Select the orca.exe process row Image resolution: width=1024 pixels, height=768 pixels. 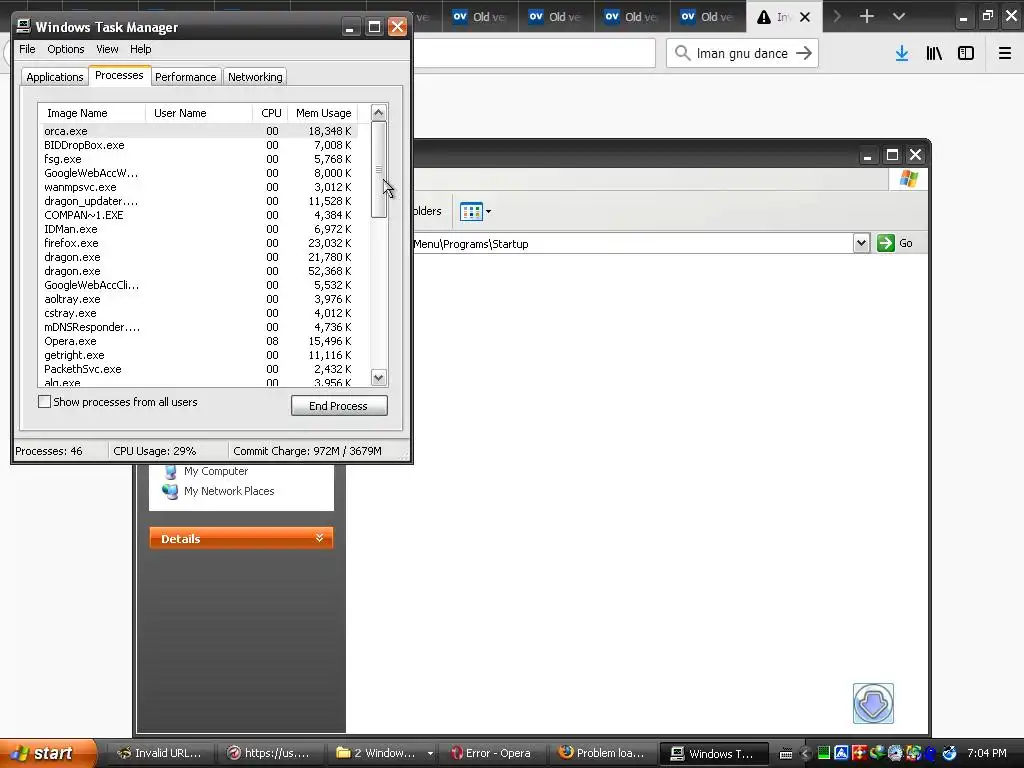tap(198, 131)
